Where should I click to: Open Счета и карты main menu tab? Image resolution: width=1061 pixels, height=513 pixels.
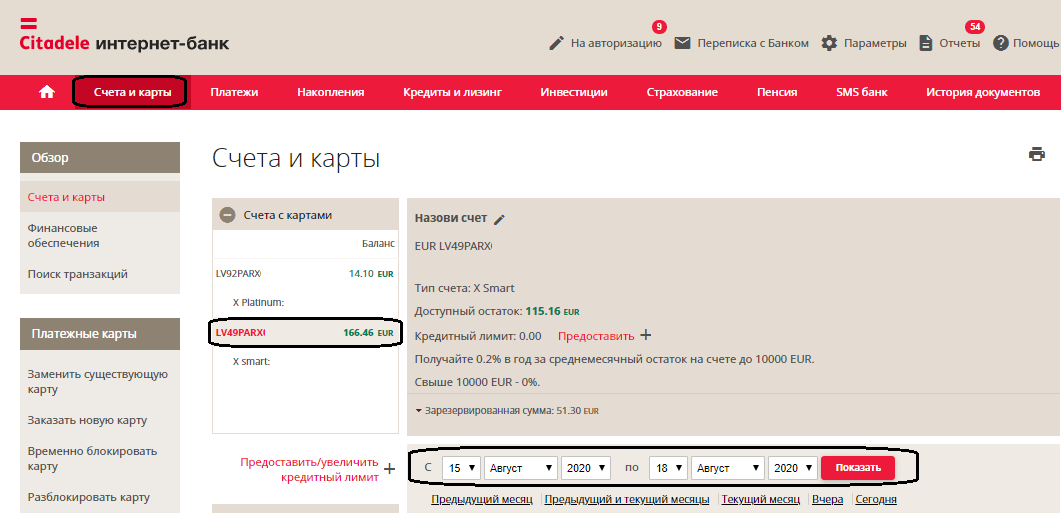[x=132, y=93]
